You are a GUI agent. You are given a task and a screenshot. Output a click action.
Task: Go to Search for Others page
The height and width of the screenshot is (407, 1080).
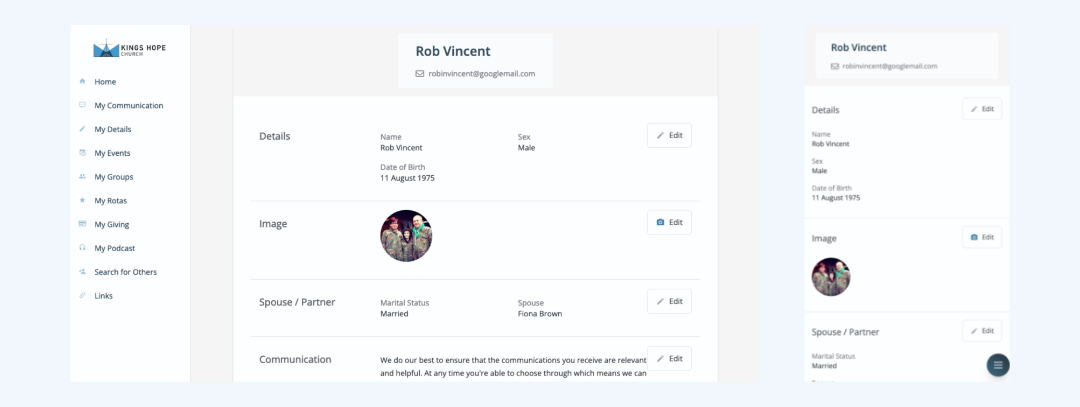[125, 272]
